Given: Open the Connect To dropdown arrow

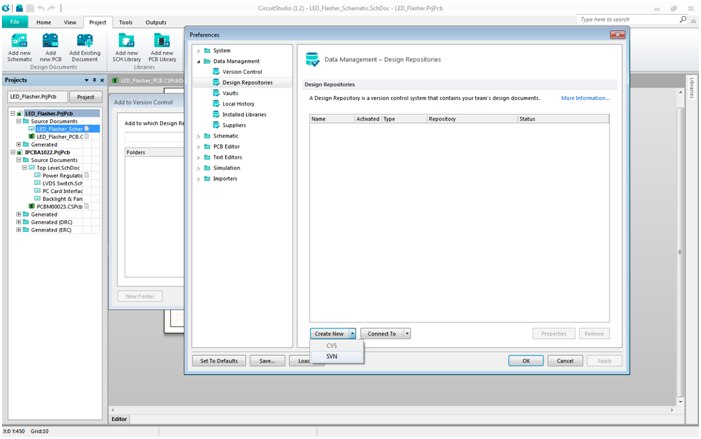Looking at the screenshot, I should [407, 333].
